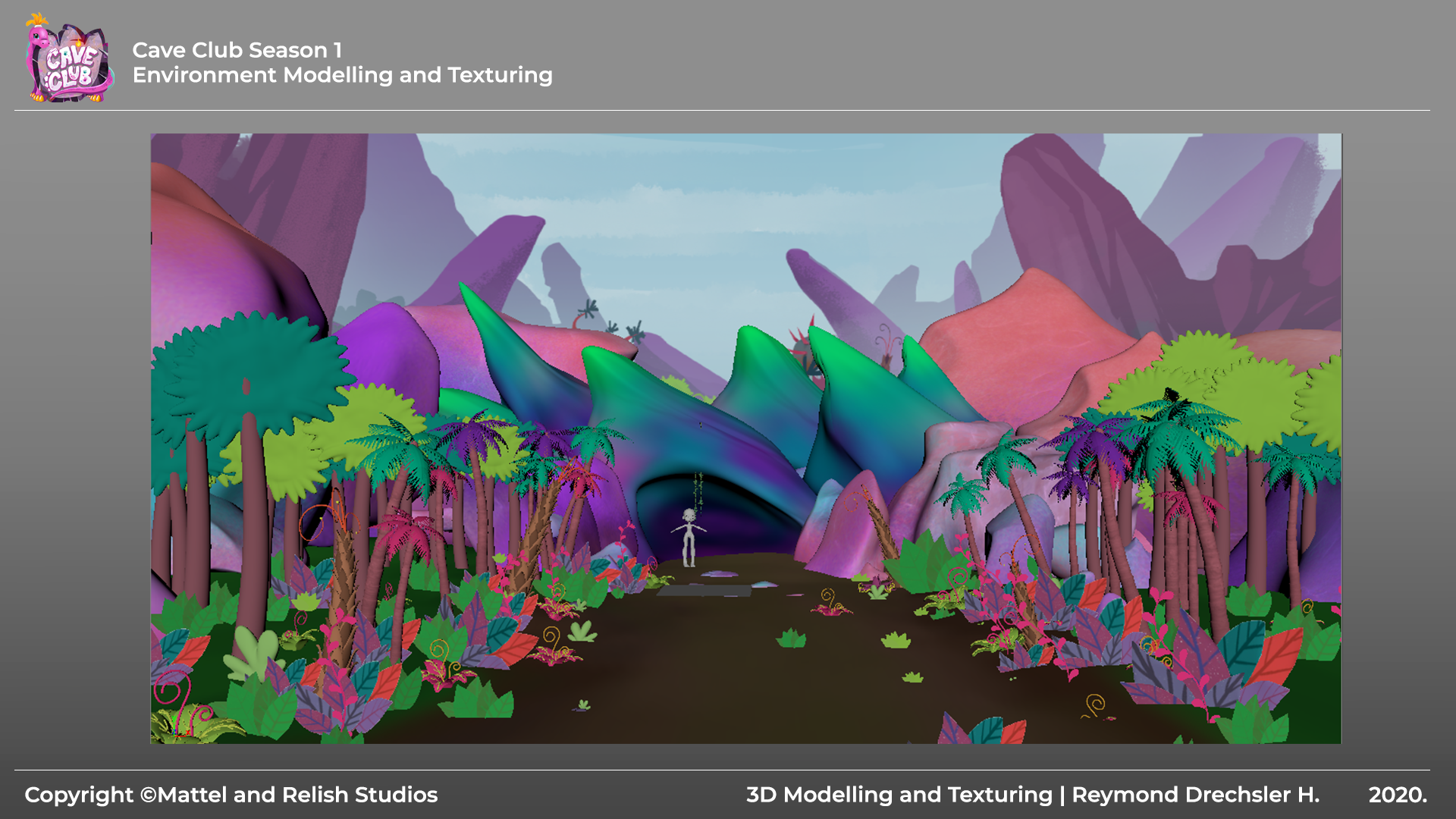The image size is (1456, 819).
Task: Click the "3D Modelling and Texturing" credit text
Action: 899,794
